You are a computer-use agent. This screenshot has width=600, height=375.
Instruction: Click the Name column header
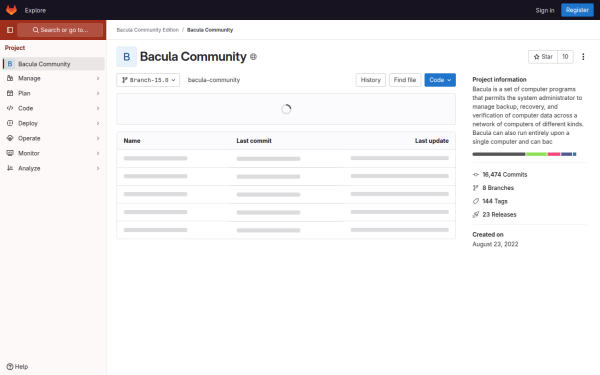click(x=132, y=141)
